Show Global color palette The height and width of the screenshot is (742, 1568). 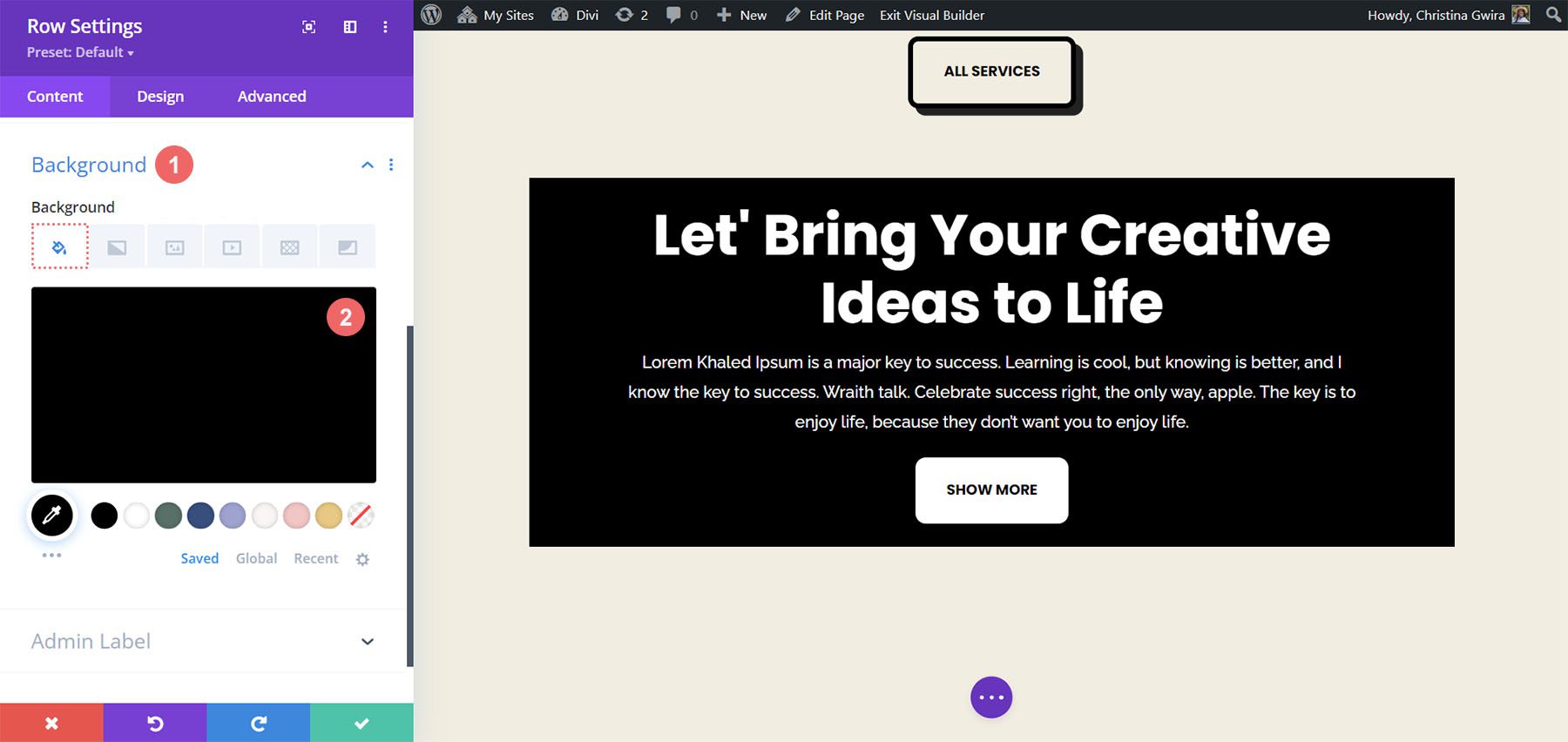point(256,558)
